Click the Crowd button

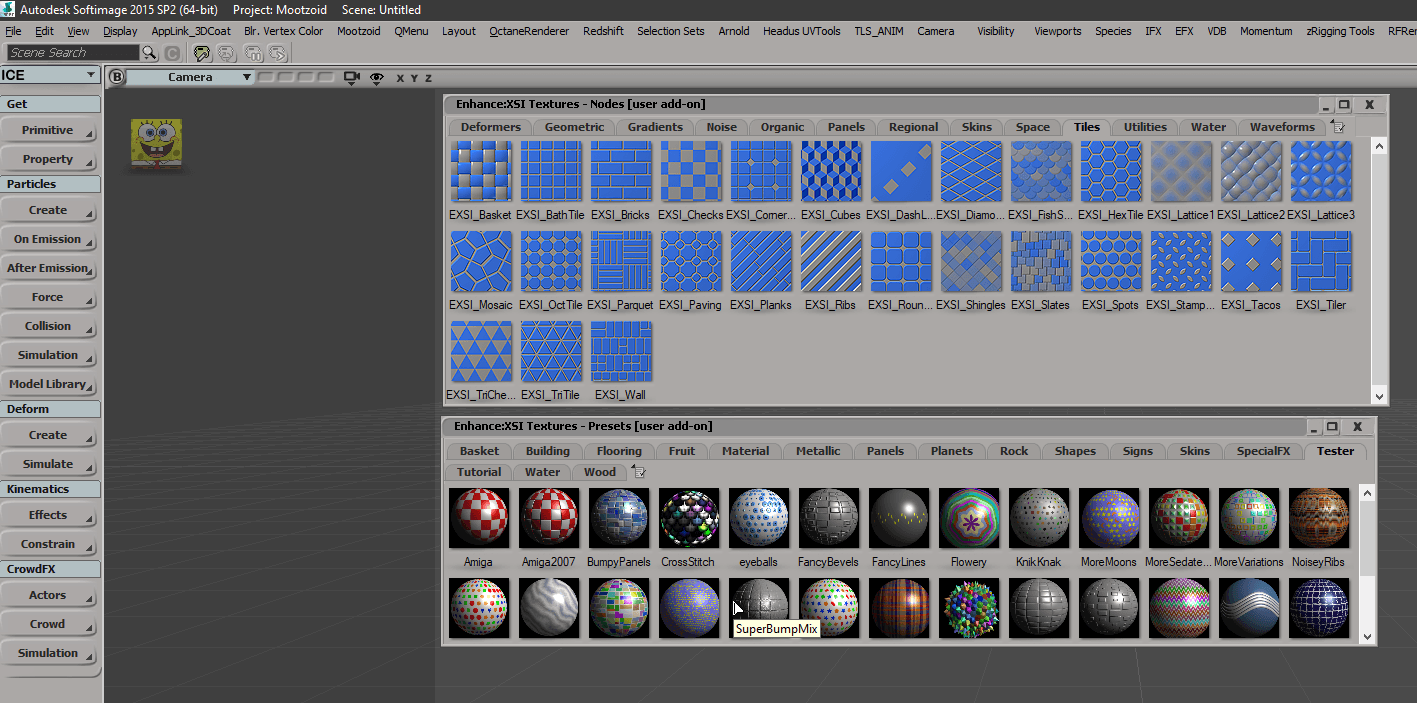click(x=49, y=624)
